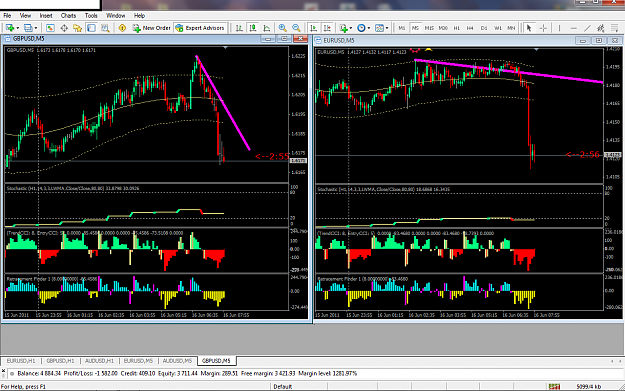Switch chart to Bar Chart type
Image resolution: width=625 pixels, height=391 pixels.
click(x=239, y=28)
